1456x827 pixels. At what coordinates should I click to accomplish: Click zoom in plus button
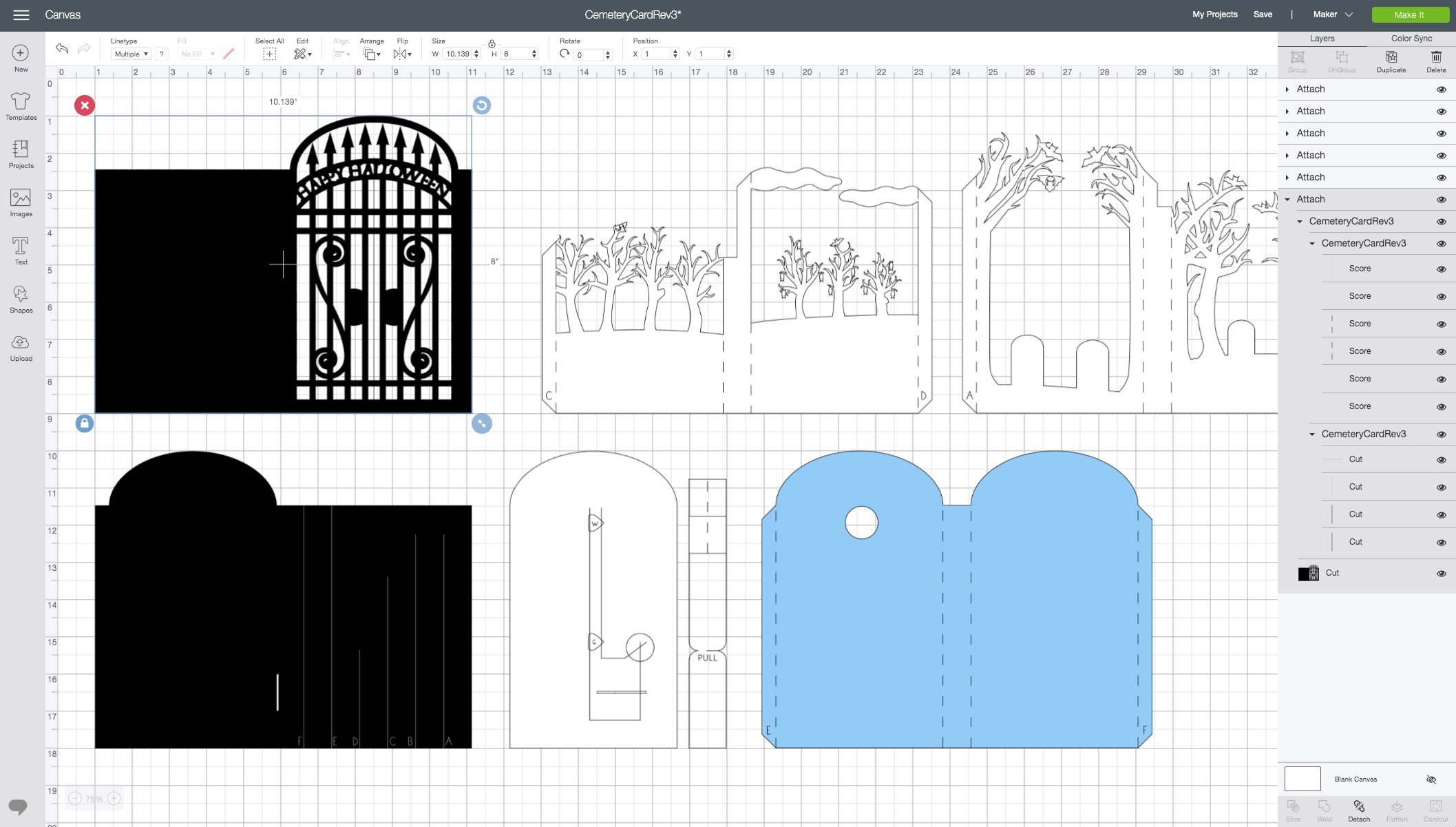pos(114,799)
